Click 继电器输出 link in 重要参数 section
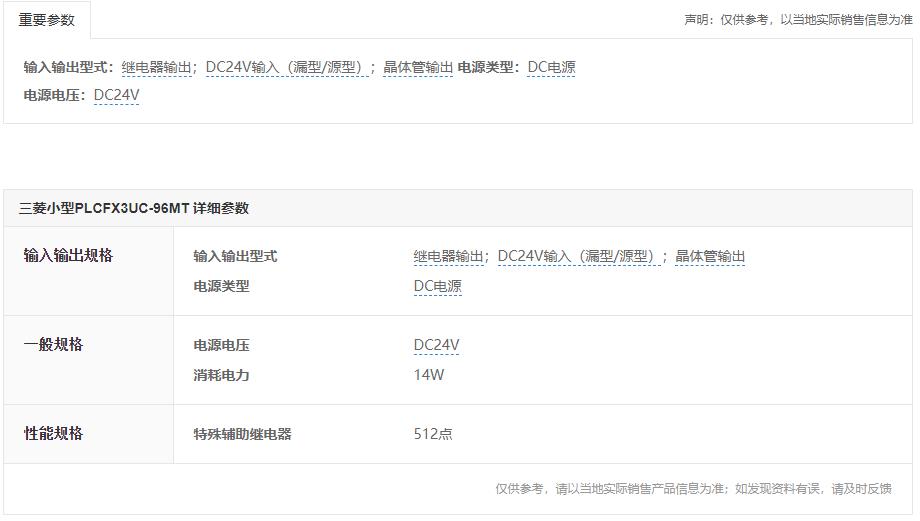This screenshot has height=521, width=920. click(157, 67)
